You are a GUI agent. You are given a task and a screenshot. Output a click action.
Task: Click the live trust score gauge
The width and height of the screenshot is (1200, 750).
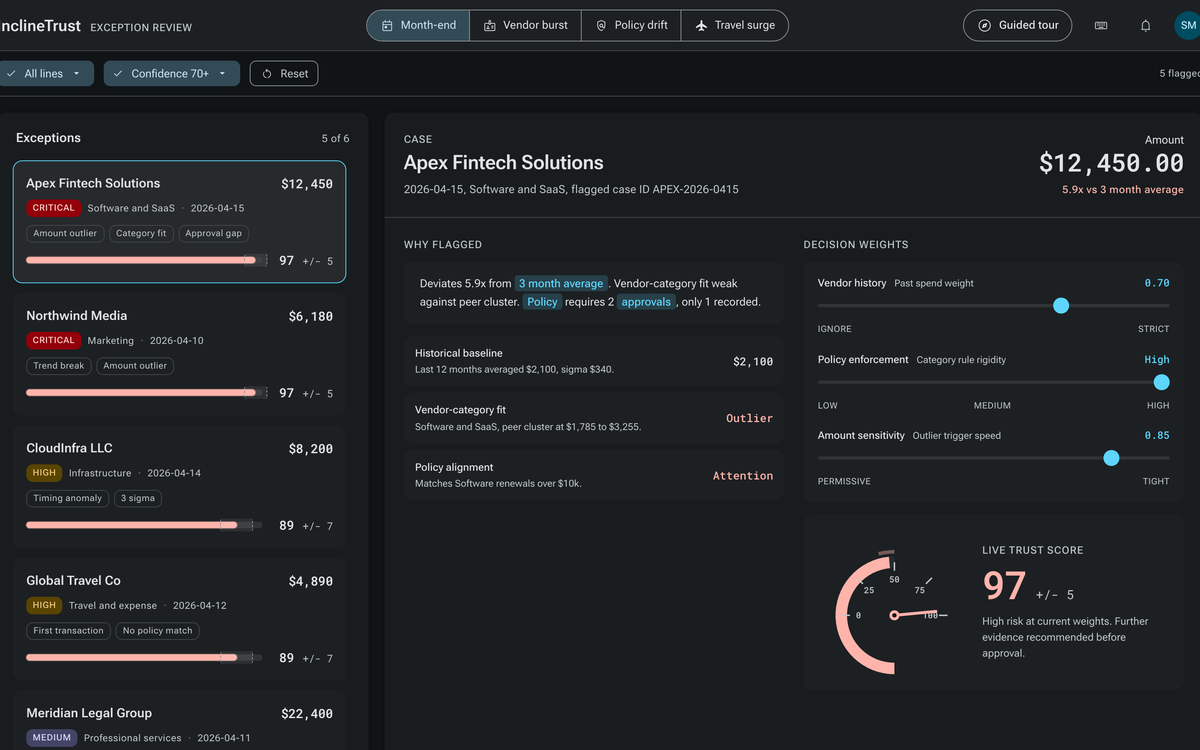890,612
